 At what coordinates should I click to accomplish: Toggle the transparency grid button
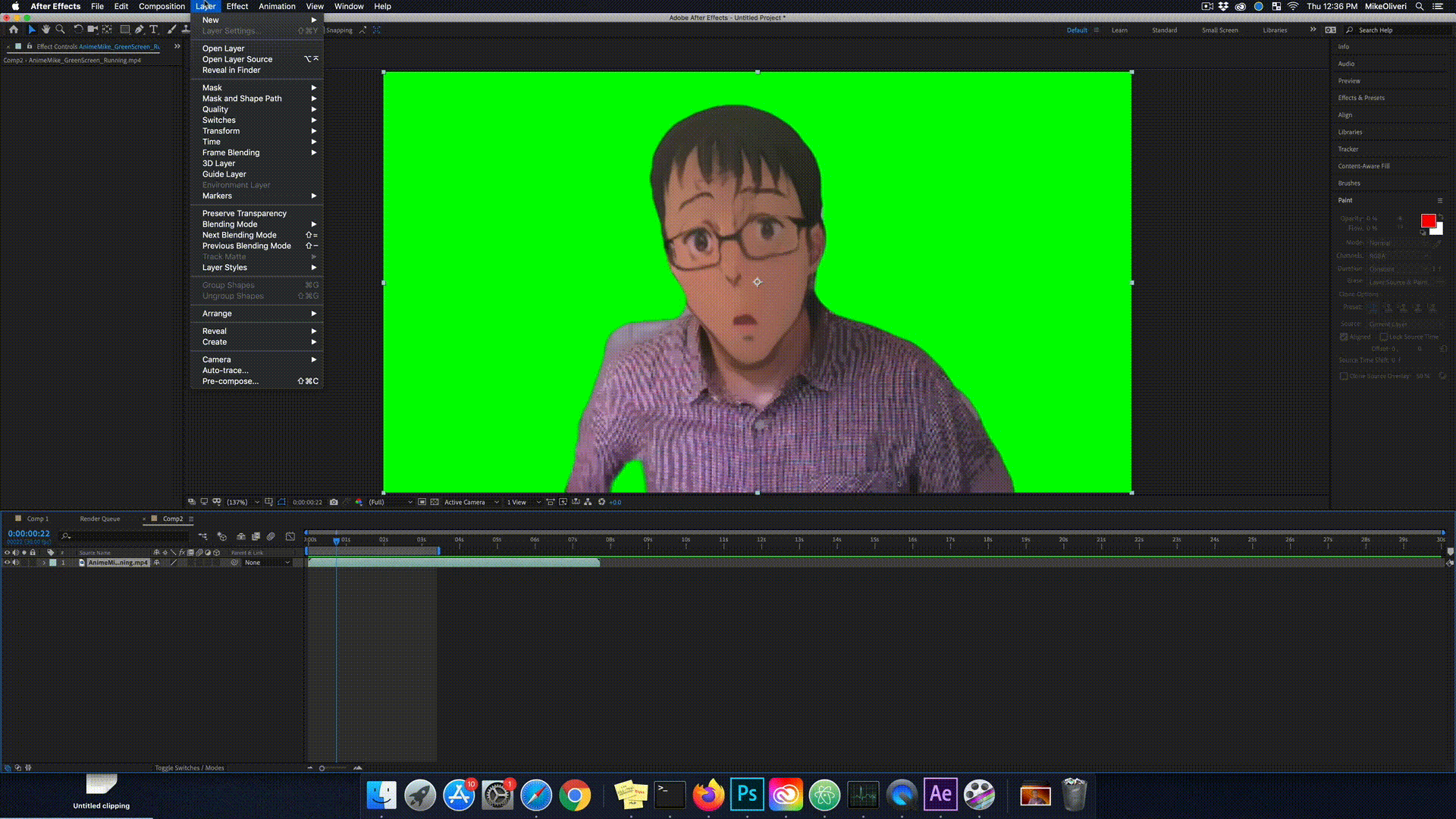[434, 502]
